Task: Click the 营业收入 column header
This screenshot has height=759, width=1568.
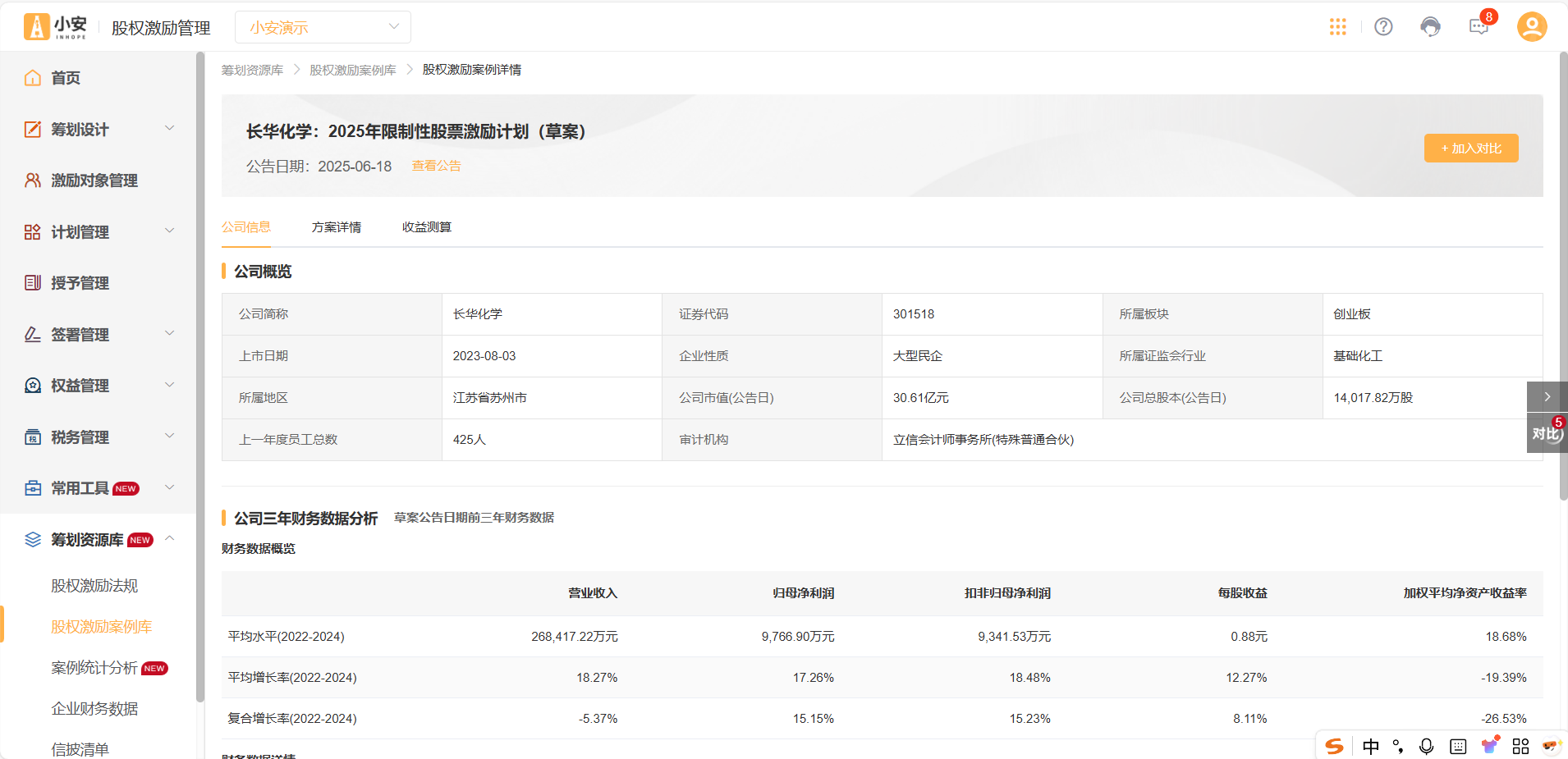Action: click(x=593, y=593)
